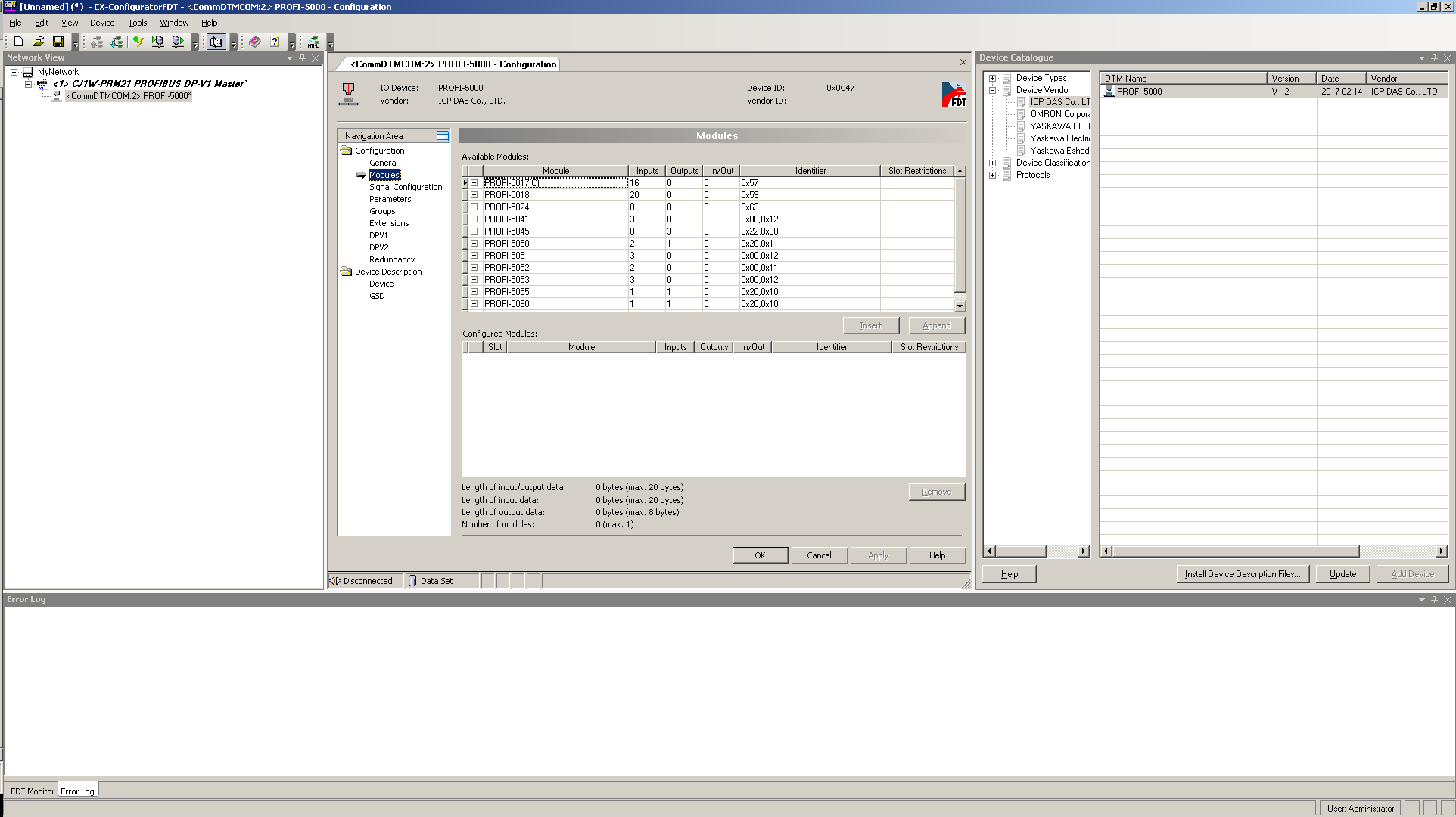Click the PROFI-5000 slave icon in Network View
This screenshot has width=1456, height=817.
(57, 96)
